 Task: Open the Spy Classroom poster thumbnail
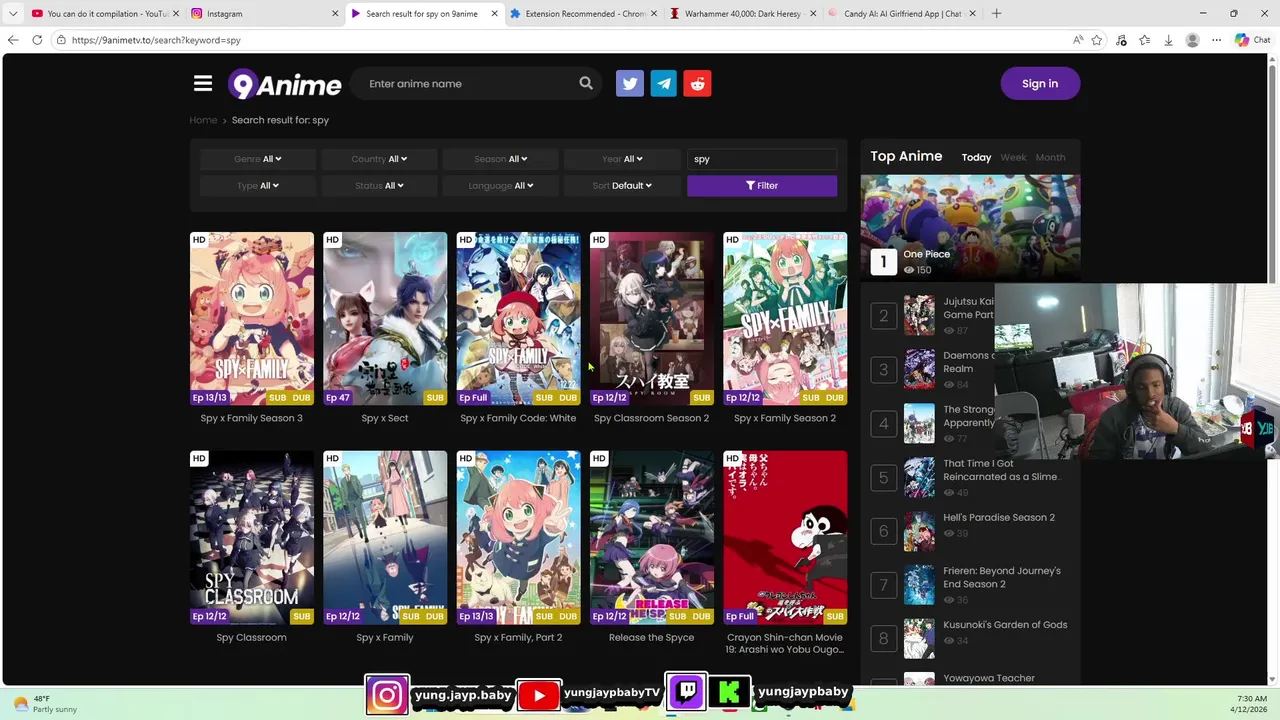(x=251, y=537)
